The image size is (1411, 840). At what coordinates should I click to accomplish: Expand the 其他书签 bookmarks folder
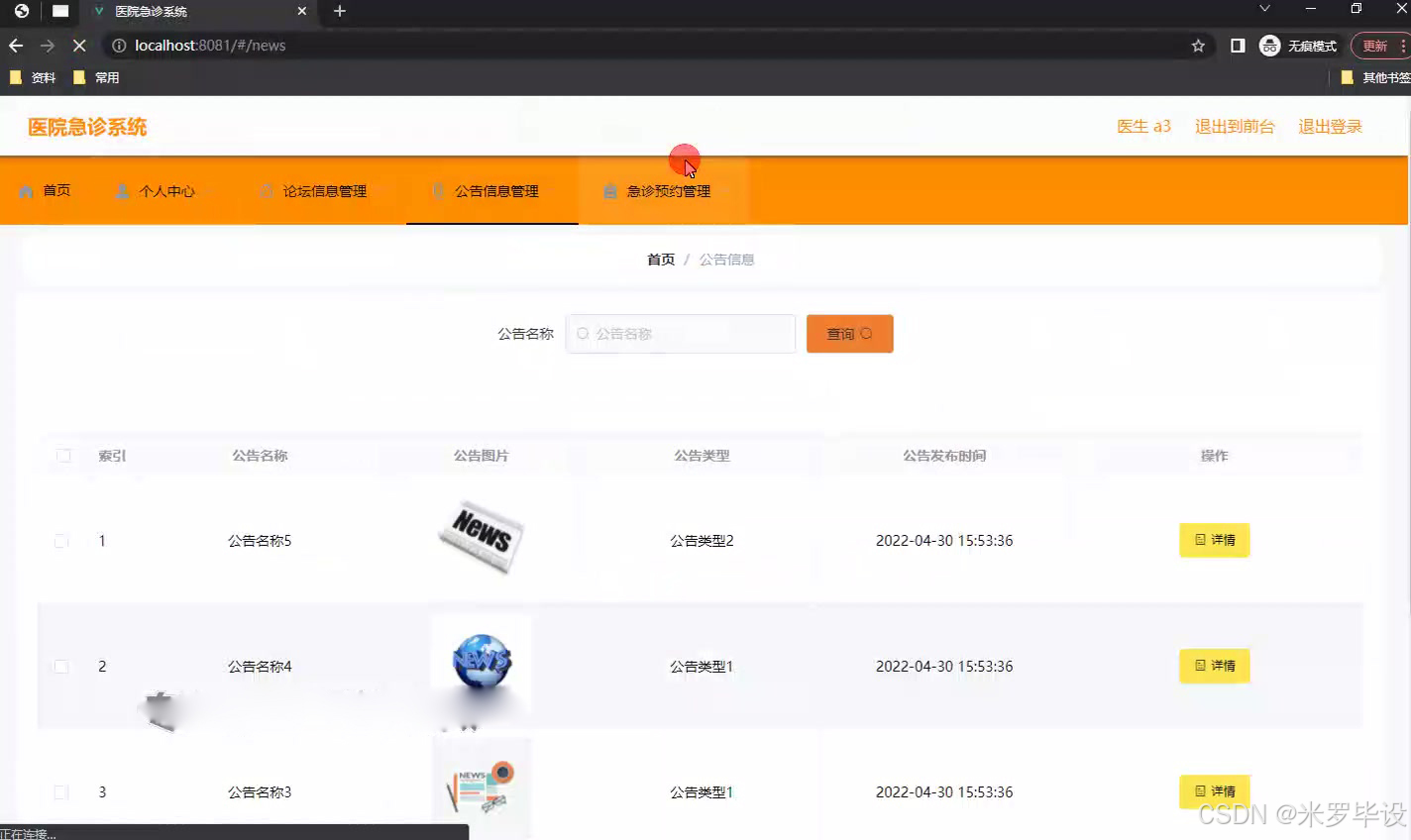[1377, 77]
